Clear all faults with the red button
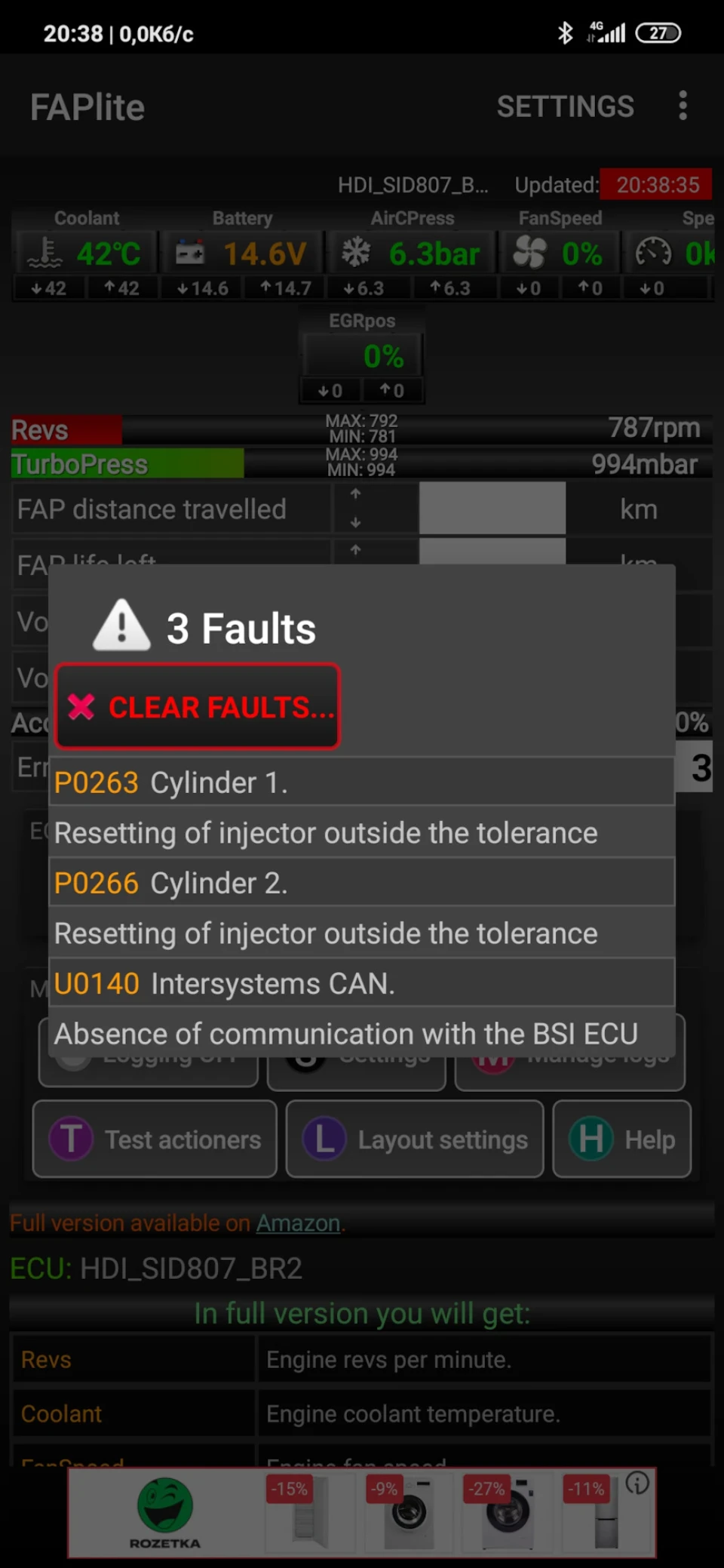Image resolution: width=724 pixels, height=1568 pixels. click(198, 706)
